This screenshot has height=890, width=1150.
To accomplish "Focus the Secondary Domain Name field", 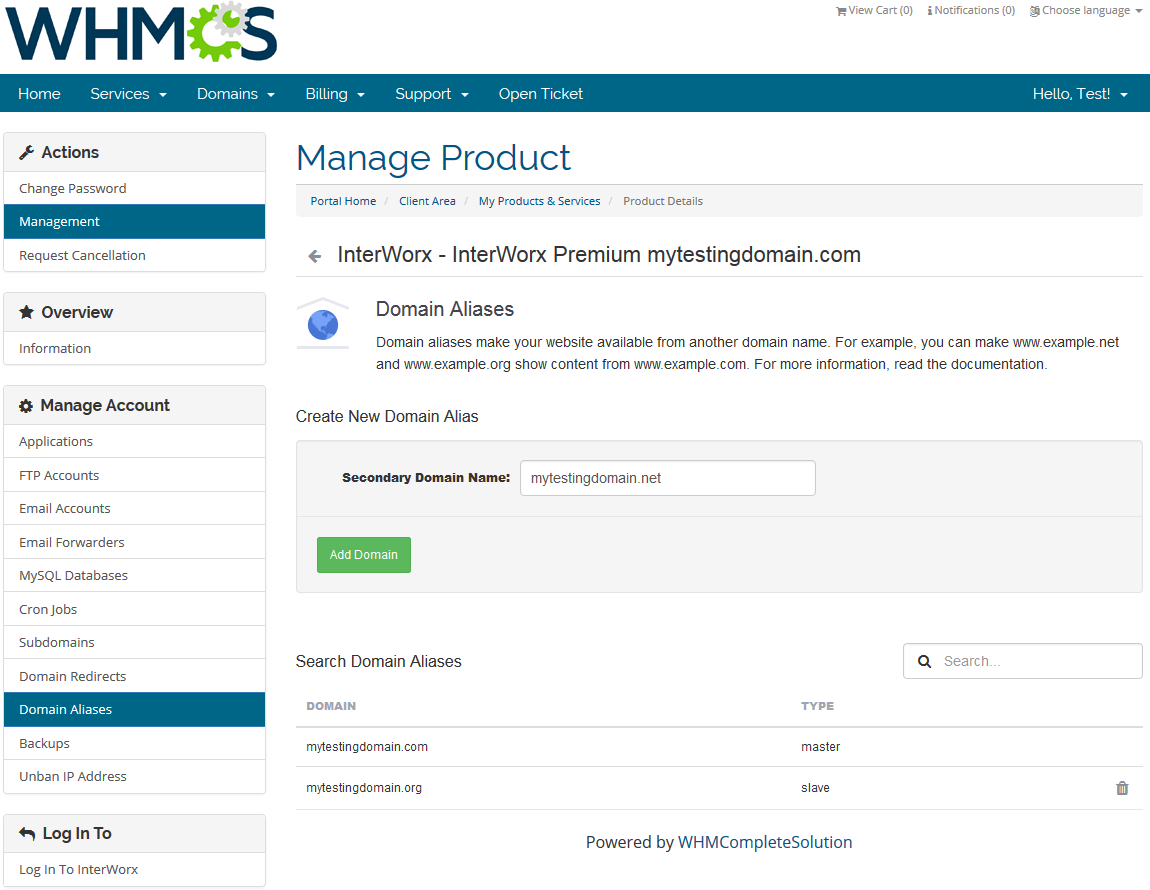I will [667, 478].
